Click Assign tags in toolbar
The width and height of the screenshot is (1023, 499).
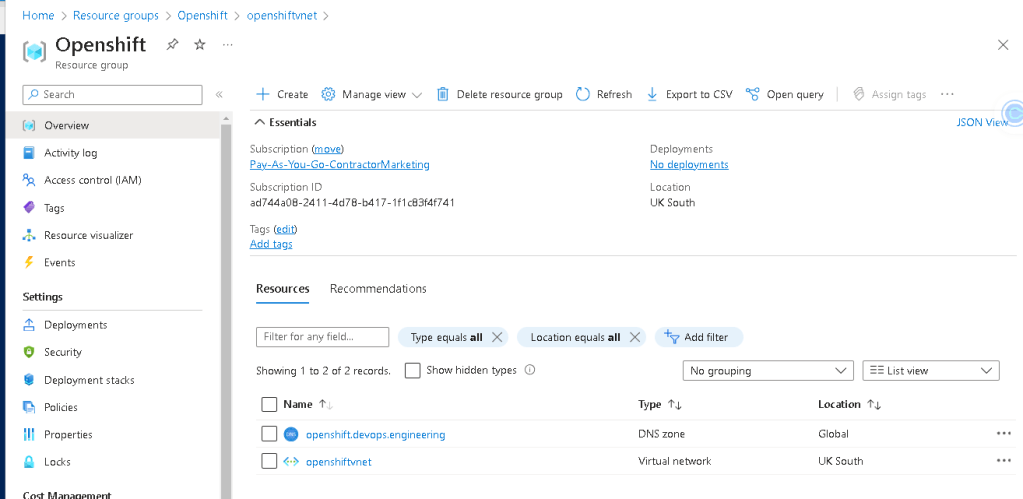pyautogui.click(x=890, y=95)
